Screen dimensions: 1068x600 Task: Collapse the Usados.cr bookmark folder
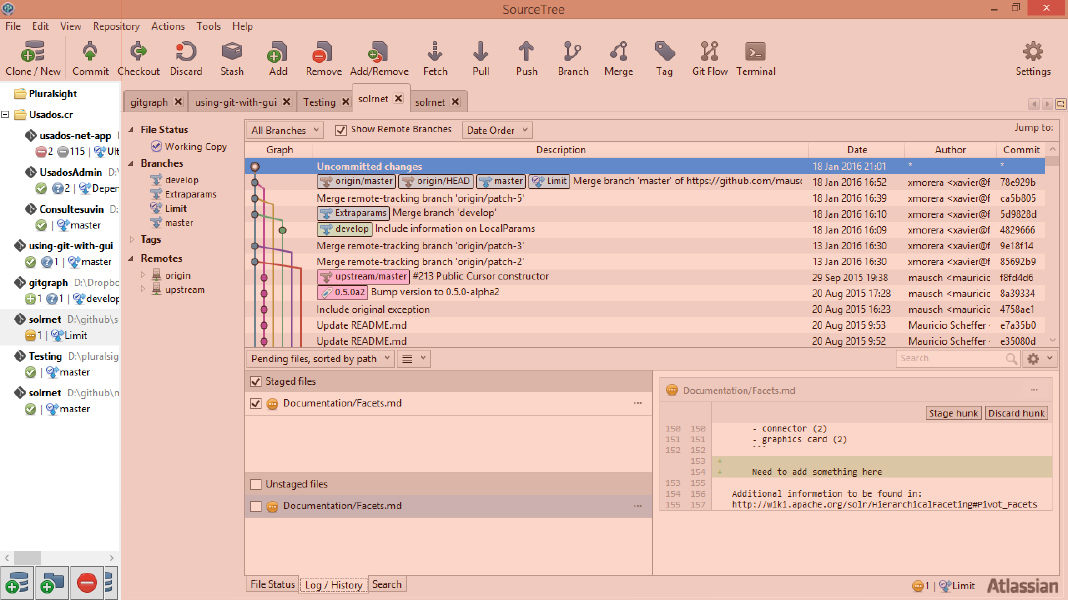[5, 114]
